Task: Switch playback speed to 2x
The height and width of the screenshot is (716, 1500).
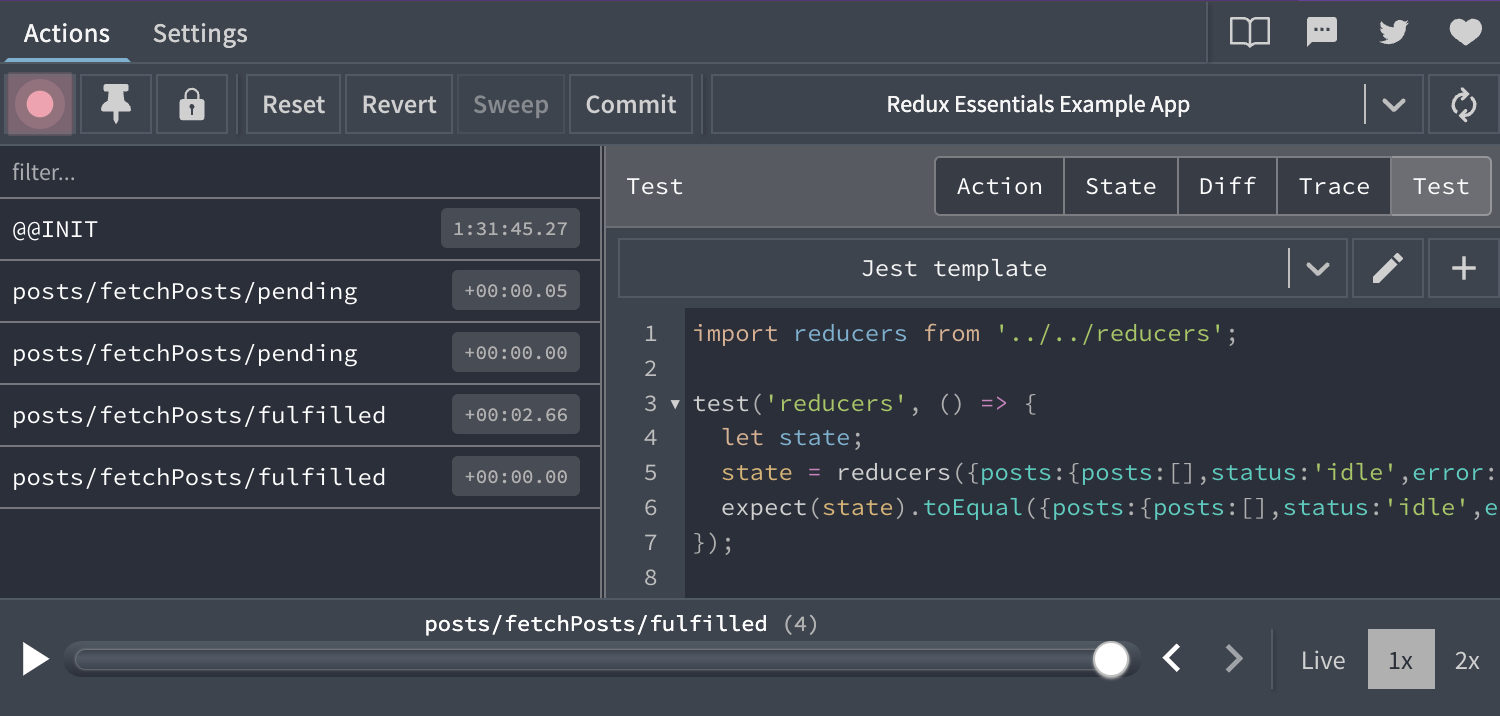Action: [x=1467, y=659]
